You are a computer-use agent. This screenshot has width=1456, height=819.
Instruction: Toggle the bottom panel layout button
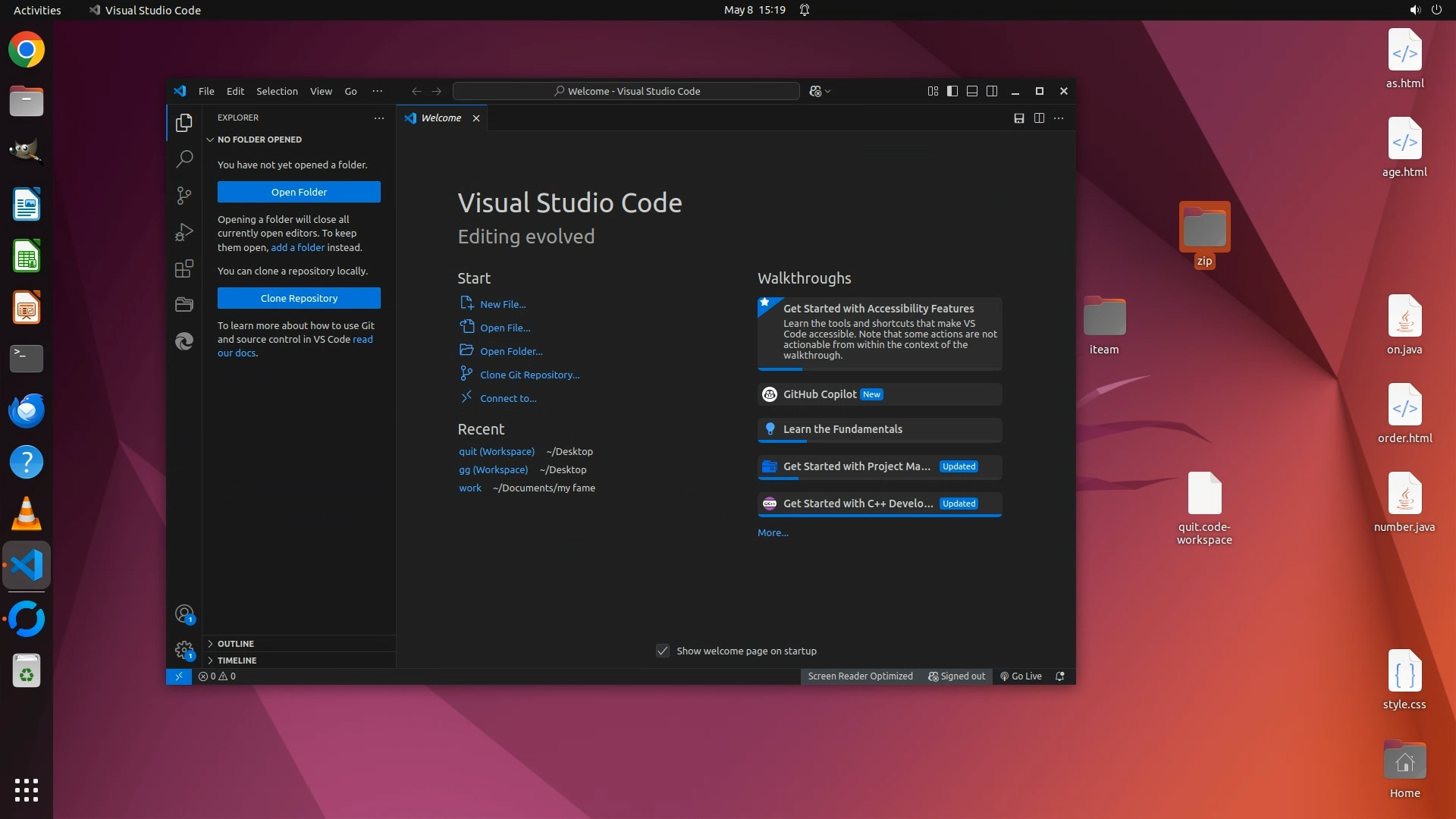click(972, 91)
